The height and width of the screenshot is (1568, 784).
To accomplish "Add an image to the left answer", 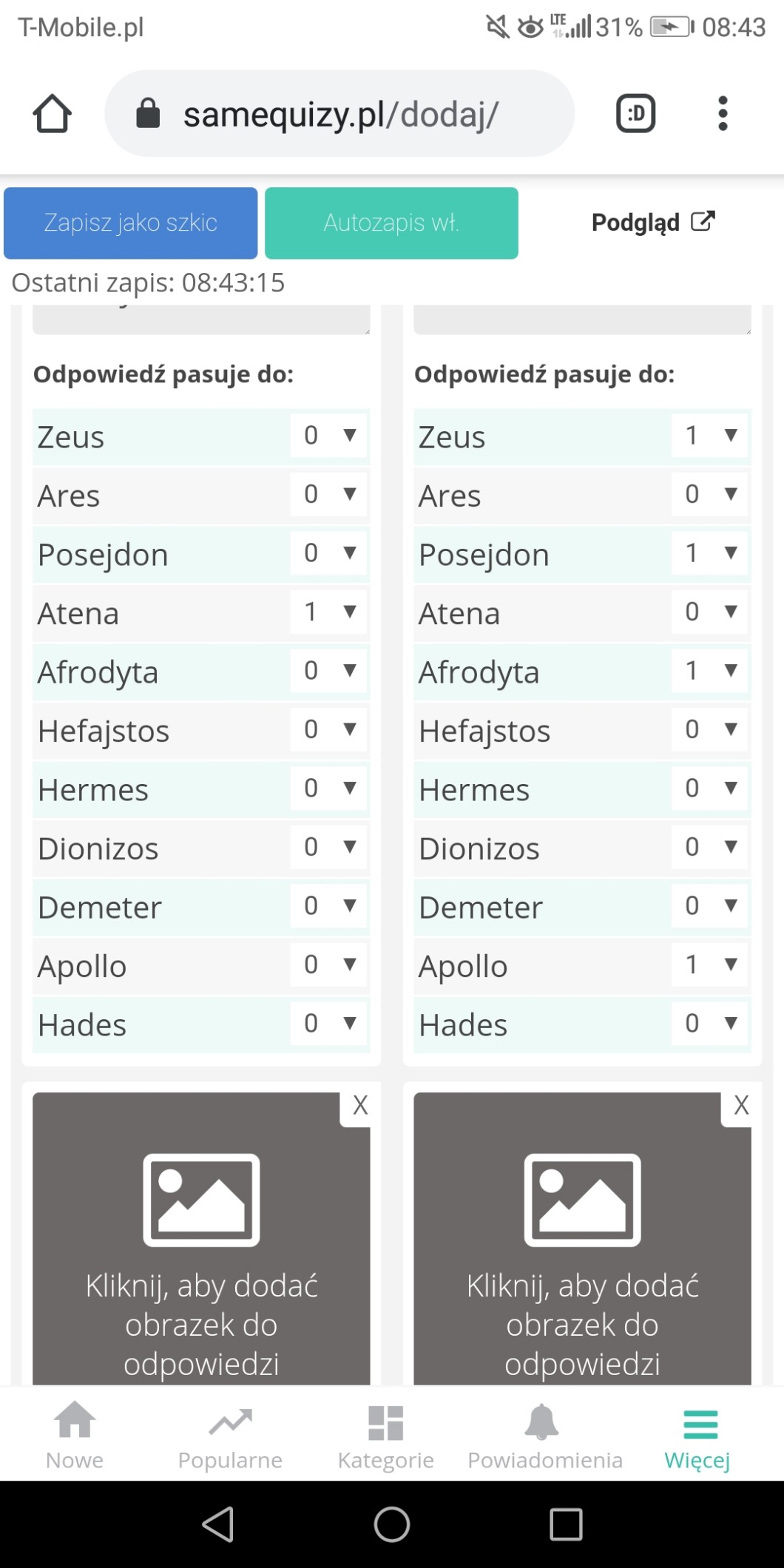I will click(201, 1243).
